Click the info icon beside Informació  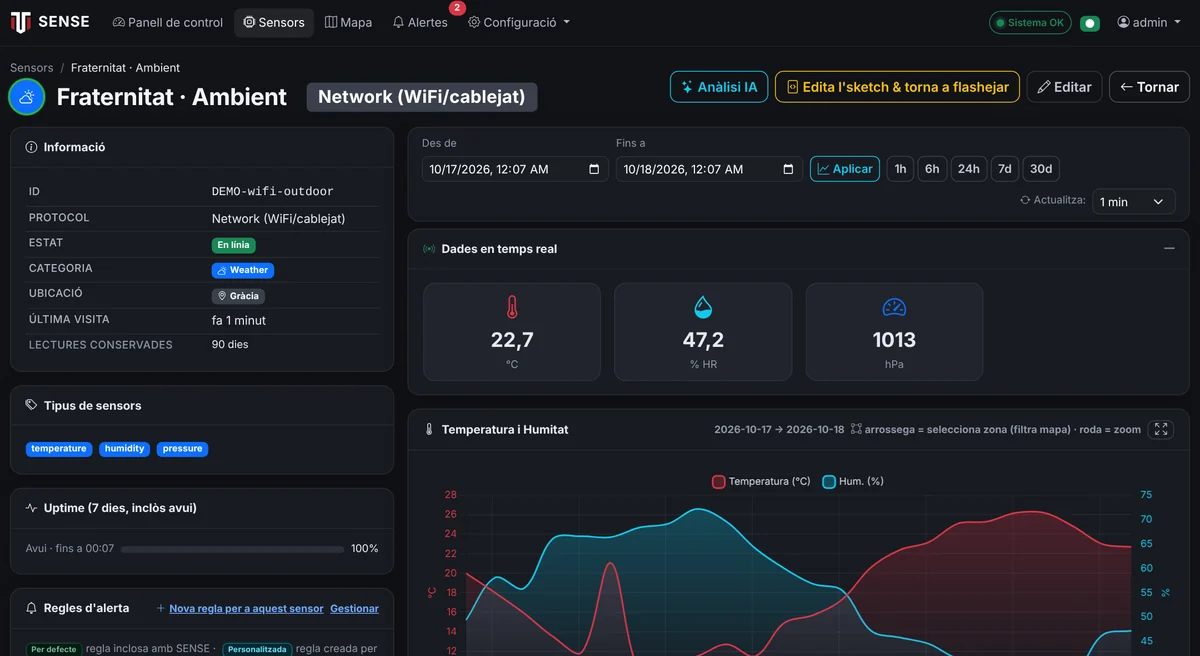coord(32,147)
